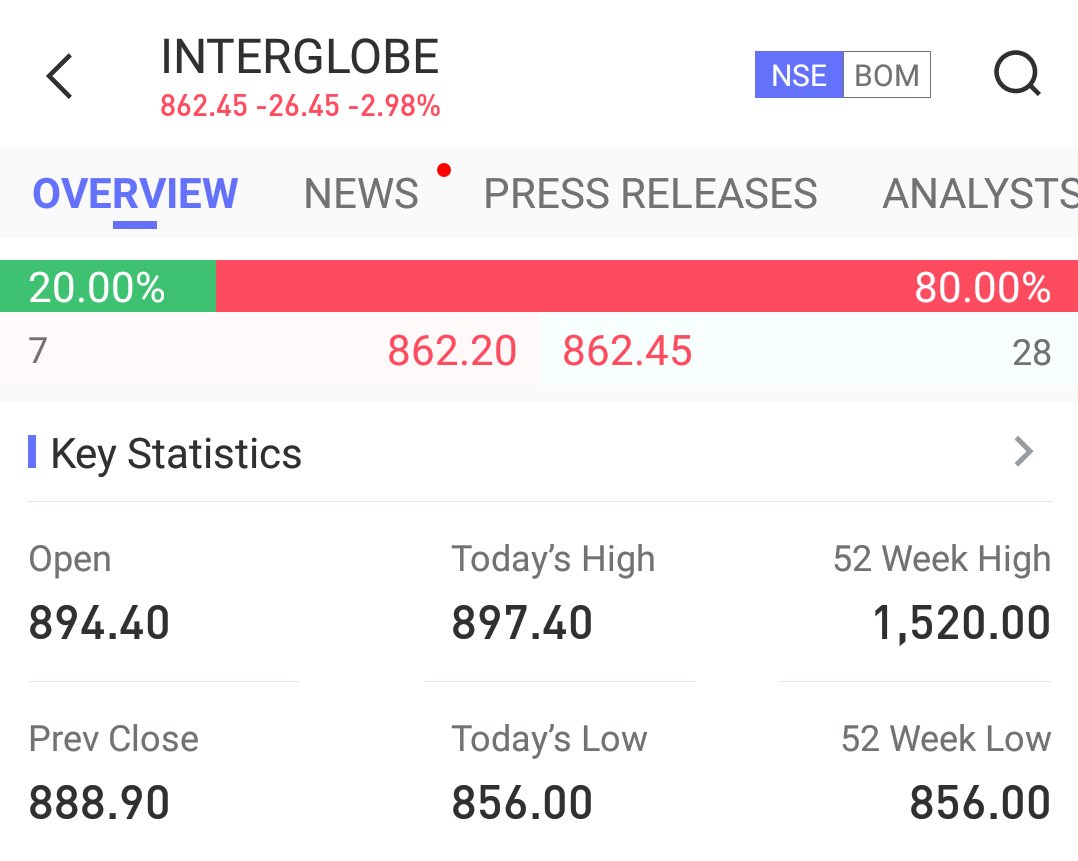Switch to the ANALYSTS tab
1078x861 pixels.
[980, 193]
